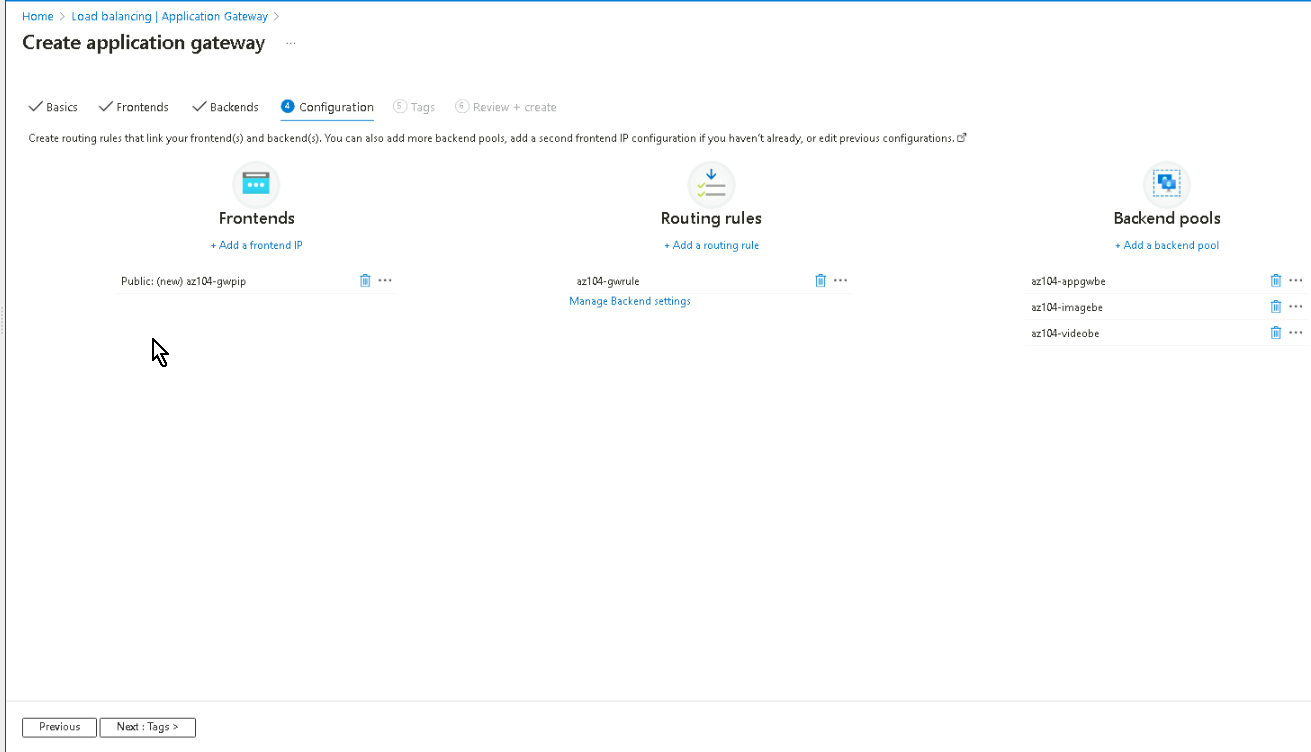1311x752 pixels.
Task: Open Manage Backend settings link
Action: pos(630,301)
